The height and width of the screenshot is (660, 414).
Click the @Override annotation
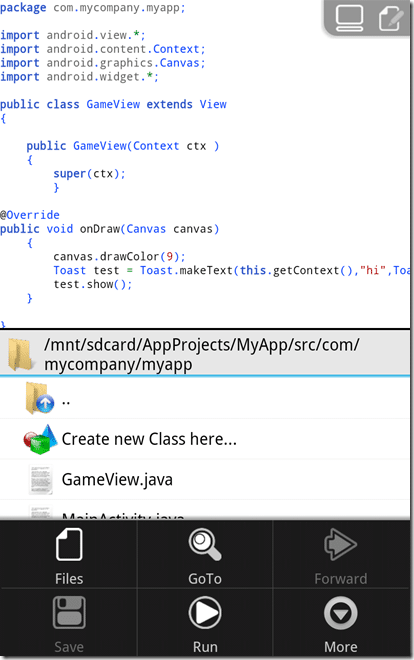(x=30, y=215)
